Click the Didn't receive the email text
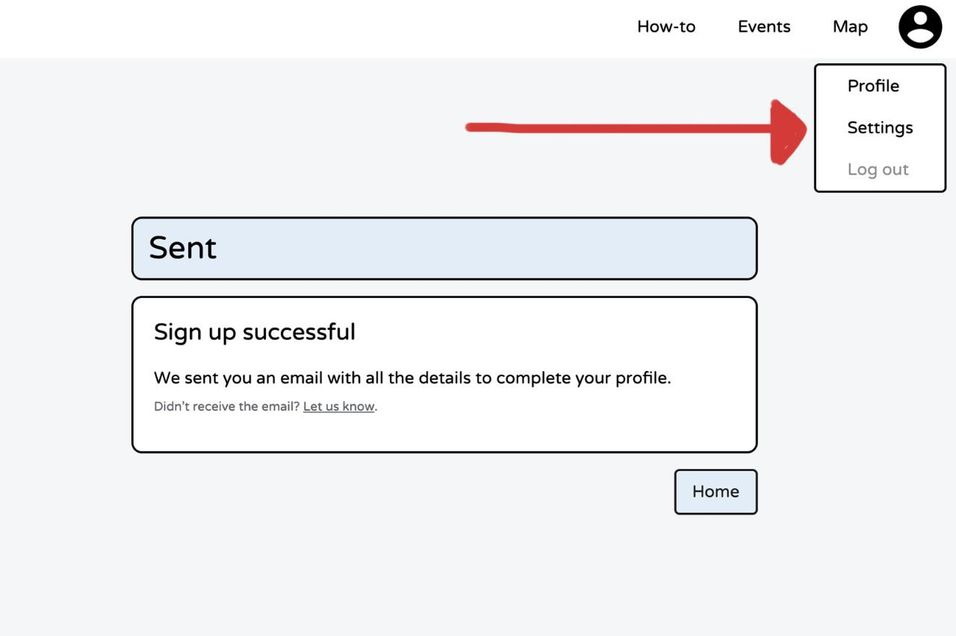The width and height of the screenshot is (956, 636). click(226, 406)
